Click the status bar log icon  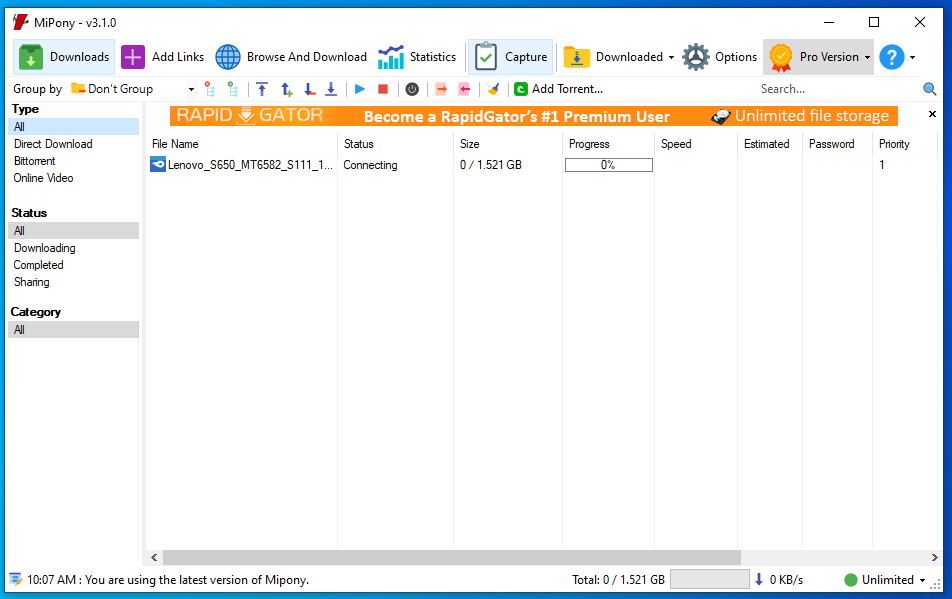click(x=16, y=580)
